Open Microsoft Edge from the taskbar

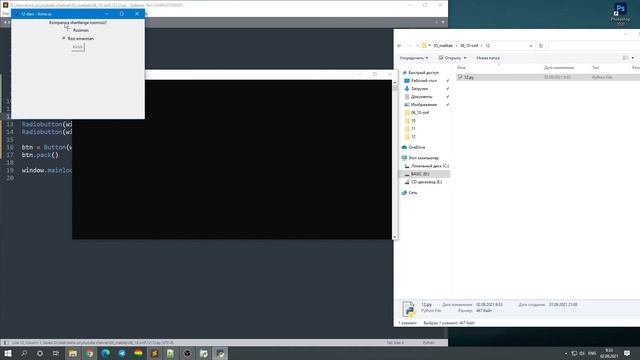tap(106, 353)
